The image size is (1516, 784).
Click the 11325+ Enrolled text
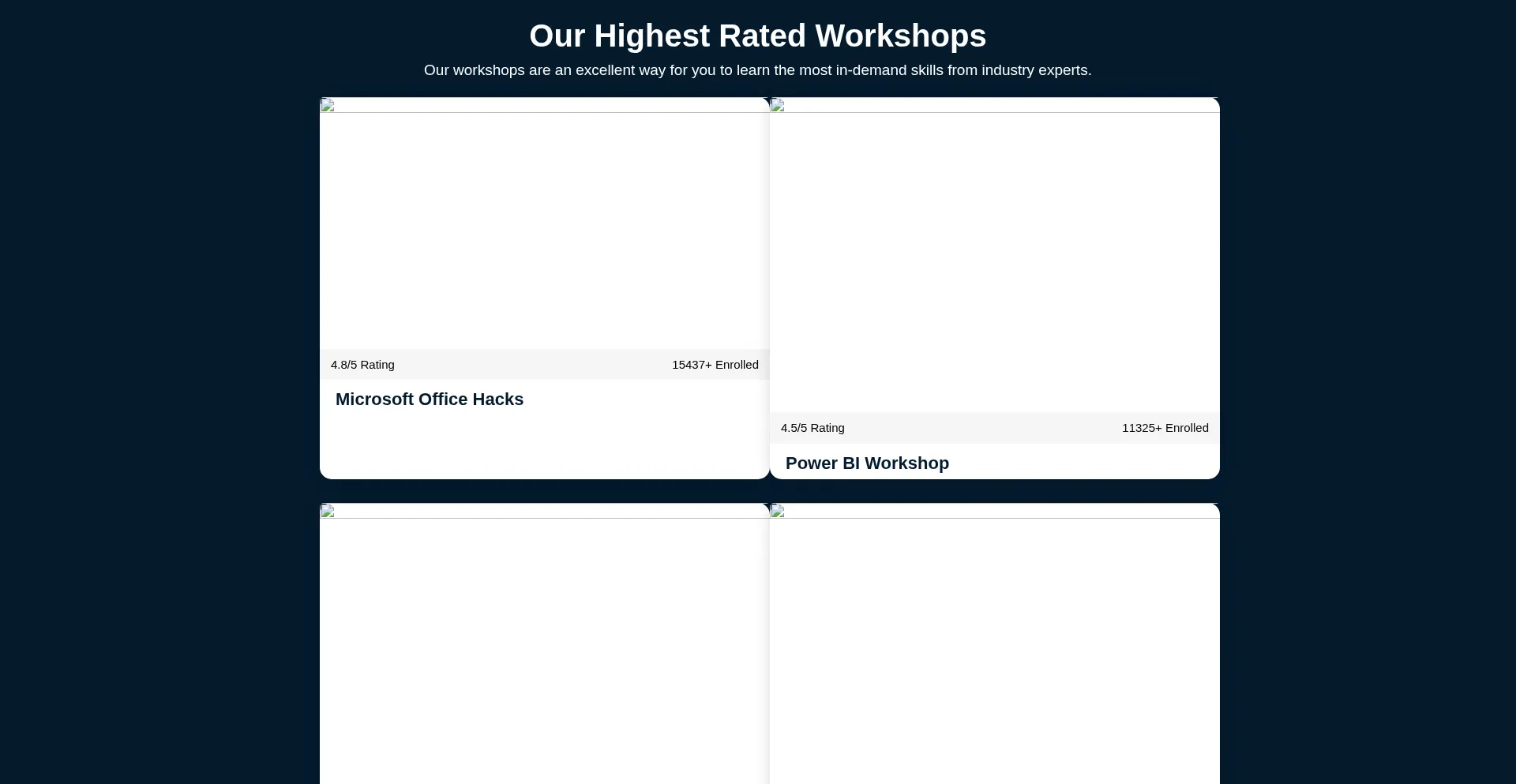pos(1165,428)
